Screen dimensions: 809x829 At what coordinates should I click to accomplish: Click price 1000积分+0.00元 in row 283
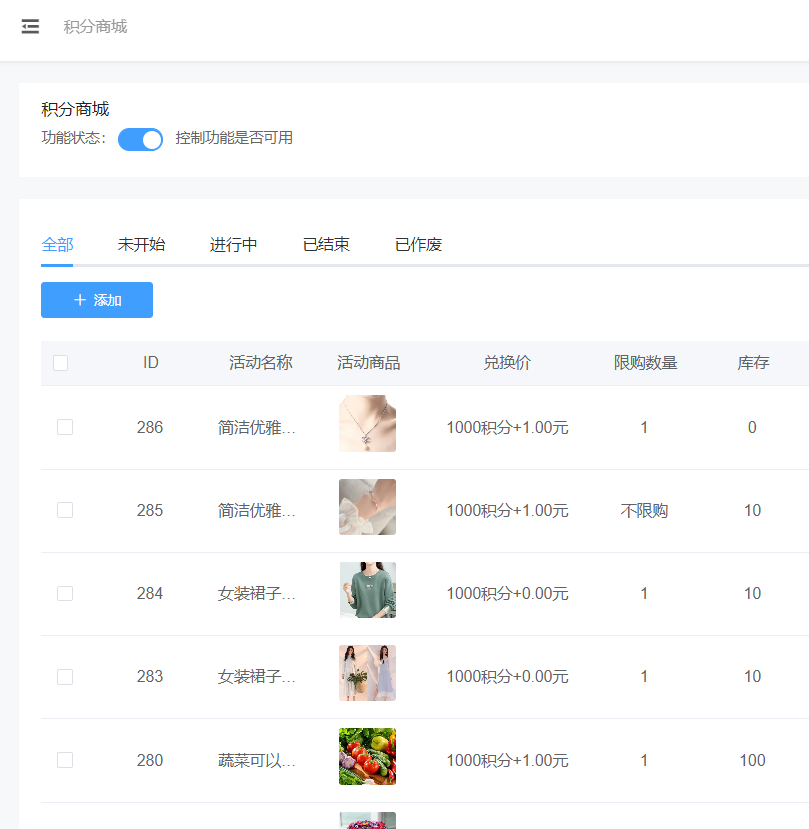(x=508, y=676)
